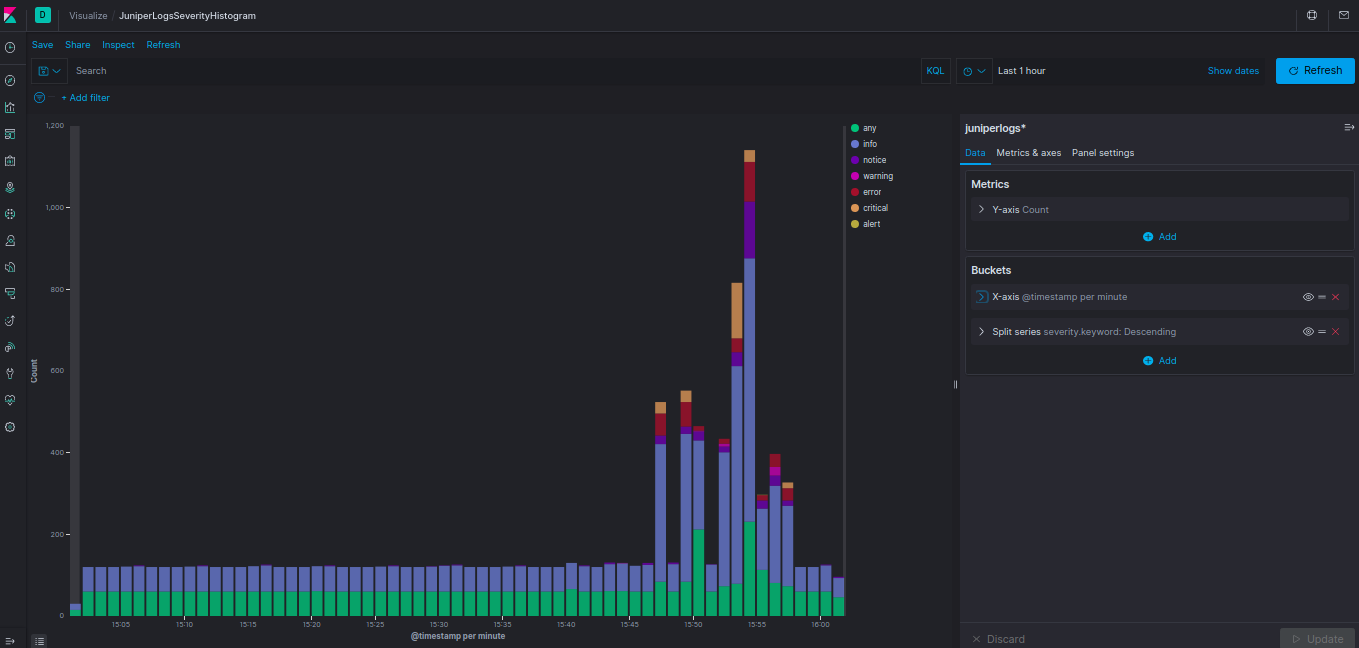Toggle visibility of Split series bucket
Viewport: 1359px width, 648px height.
tap(1308, 331)
